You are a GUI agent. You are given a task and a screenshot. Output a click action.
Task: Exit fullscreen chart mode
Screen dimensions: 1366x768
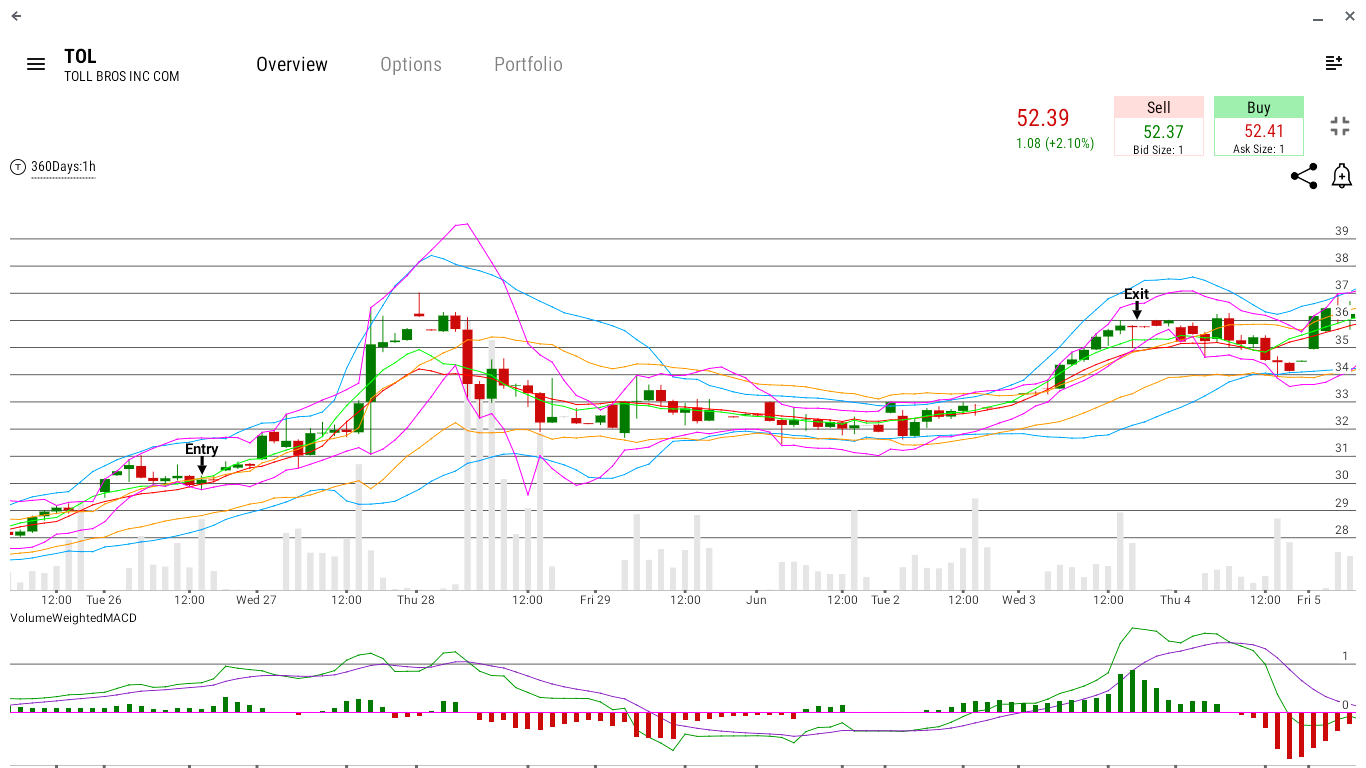pyautogui.click(x=1340, y=126)
